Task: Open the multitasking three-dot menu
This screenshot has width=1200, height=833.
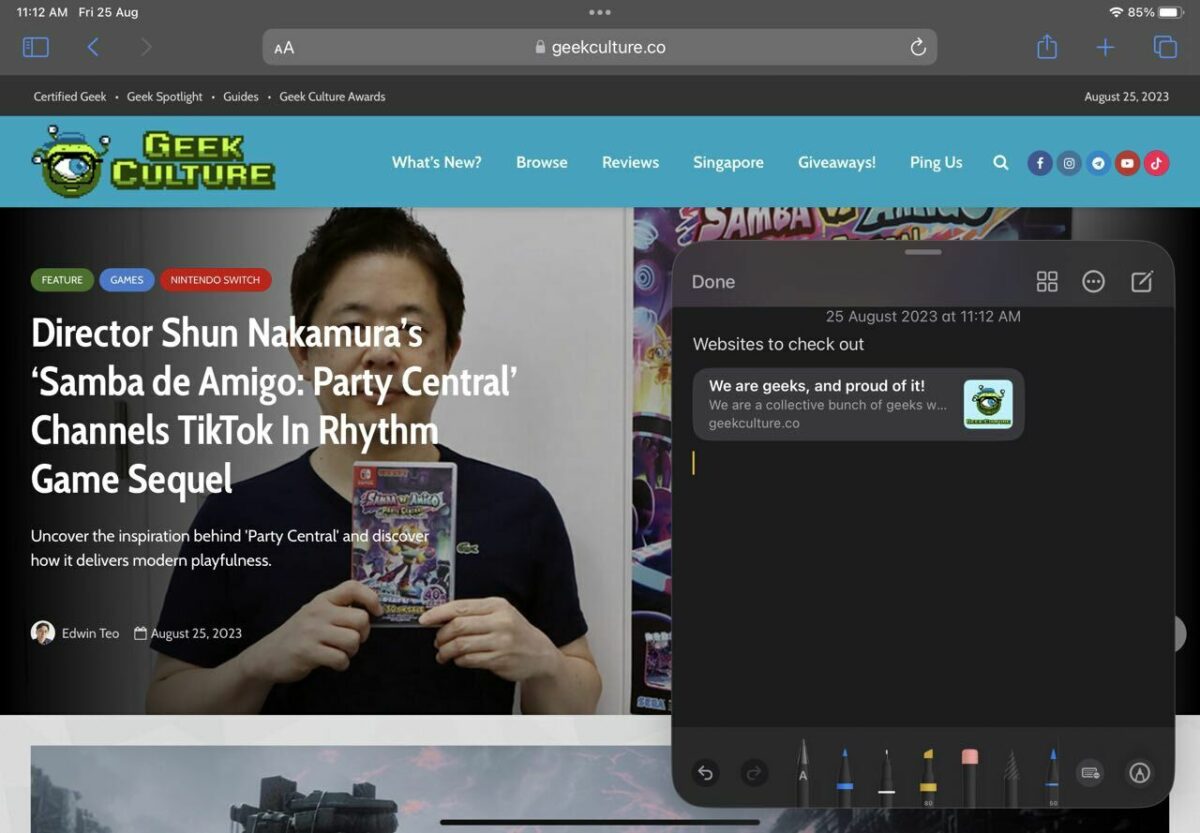Action: tap(600, 13)
